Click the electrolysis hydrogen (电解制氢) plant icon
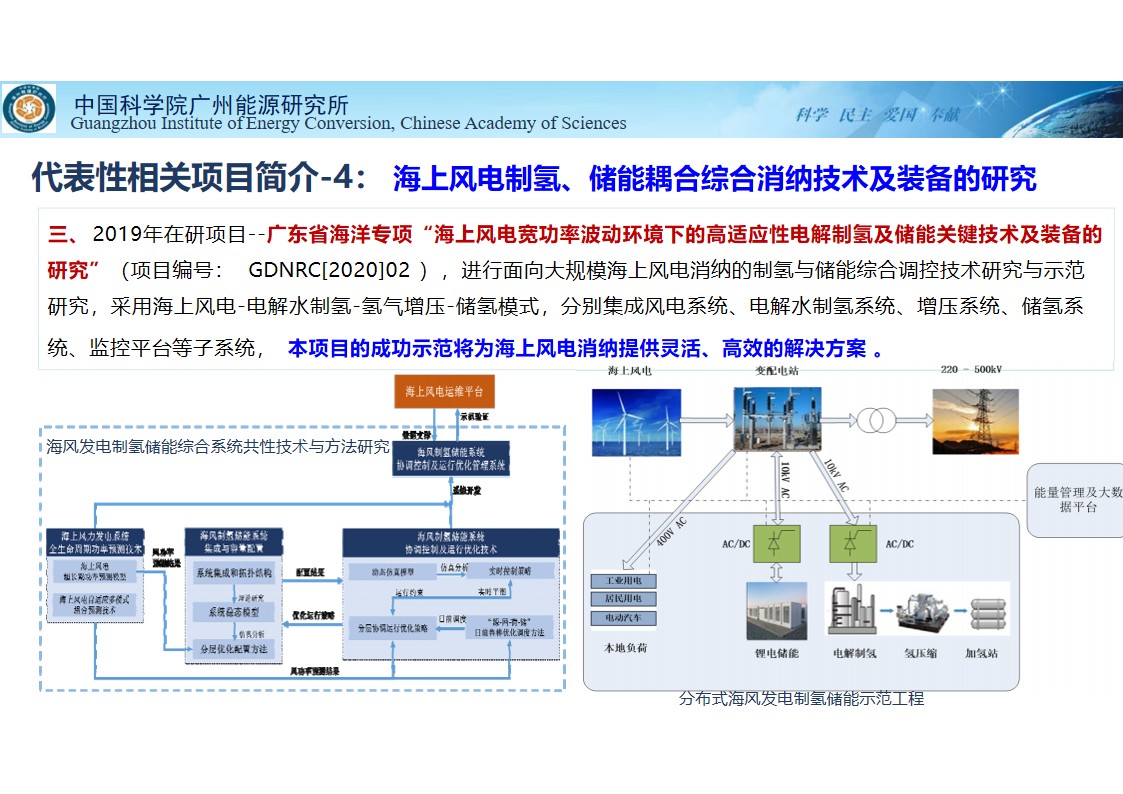 853,610
